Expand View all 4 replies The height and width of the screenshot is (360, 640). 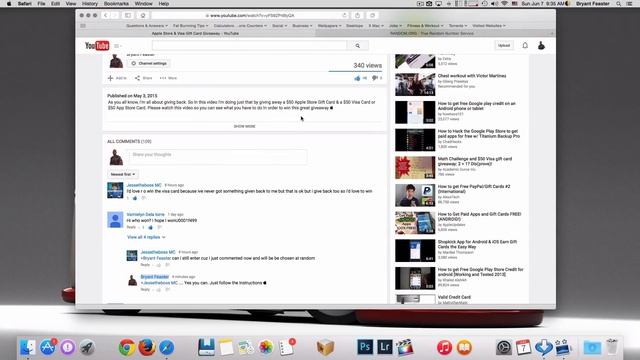146,237
